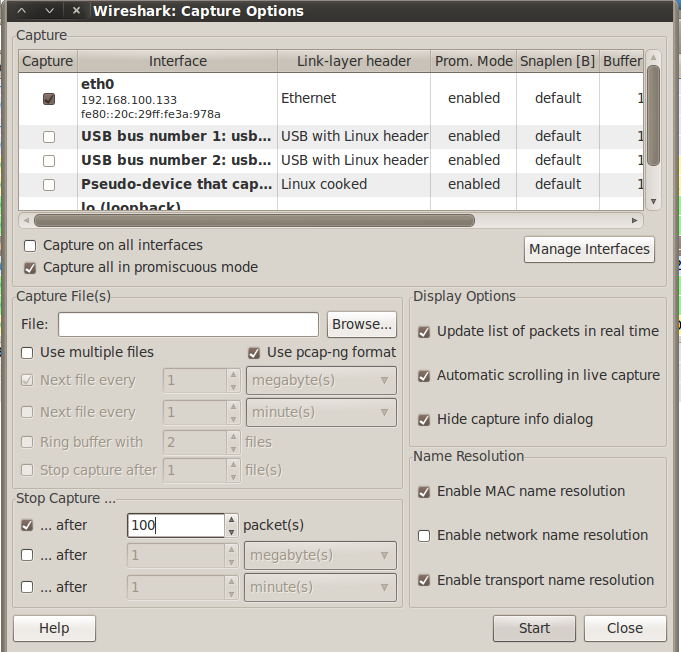
Task: Focus the capture File input field
Action: point(188,324)
